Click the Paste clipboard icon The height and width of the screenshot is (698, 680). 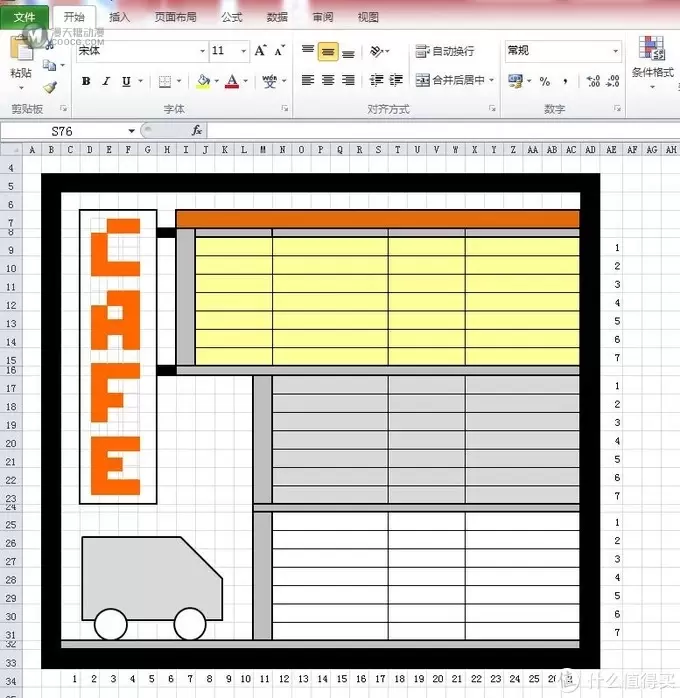click(21, 48)
